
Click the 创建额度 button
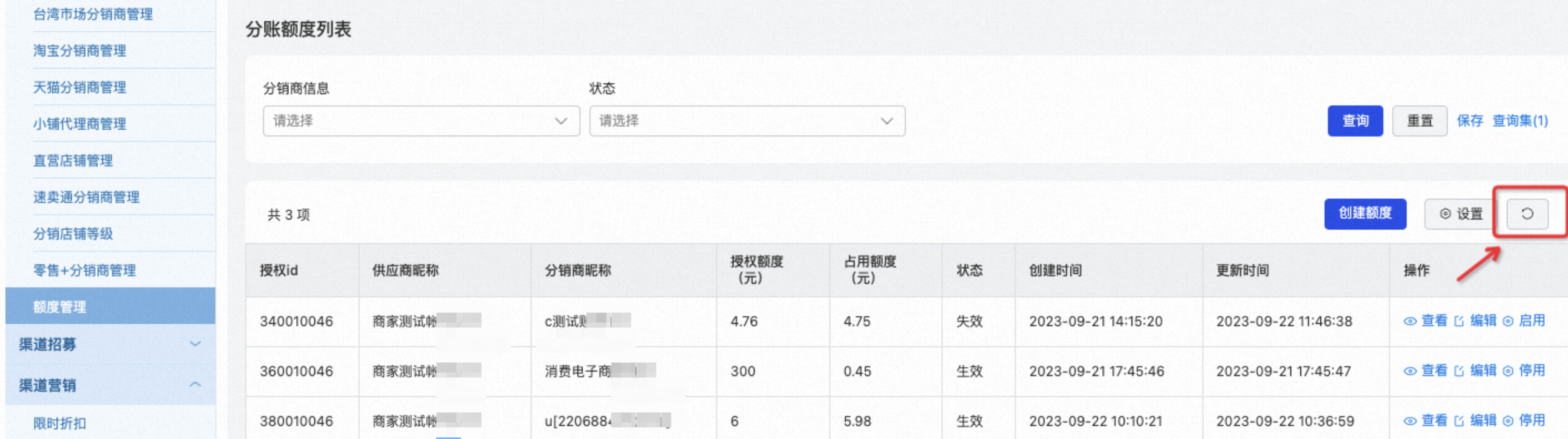coord(1365,214)
